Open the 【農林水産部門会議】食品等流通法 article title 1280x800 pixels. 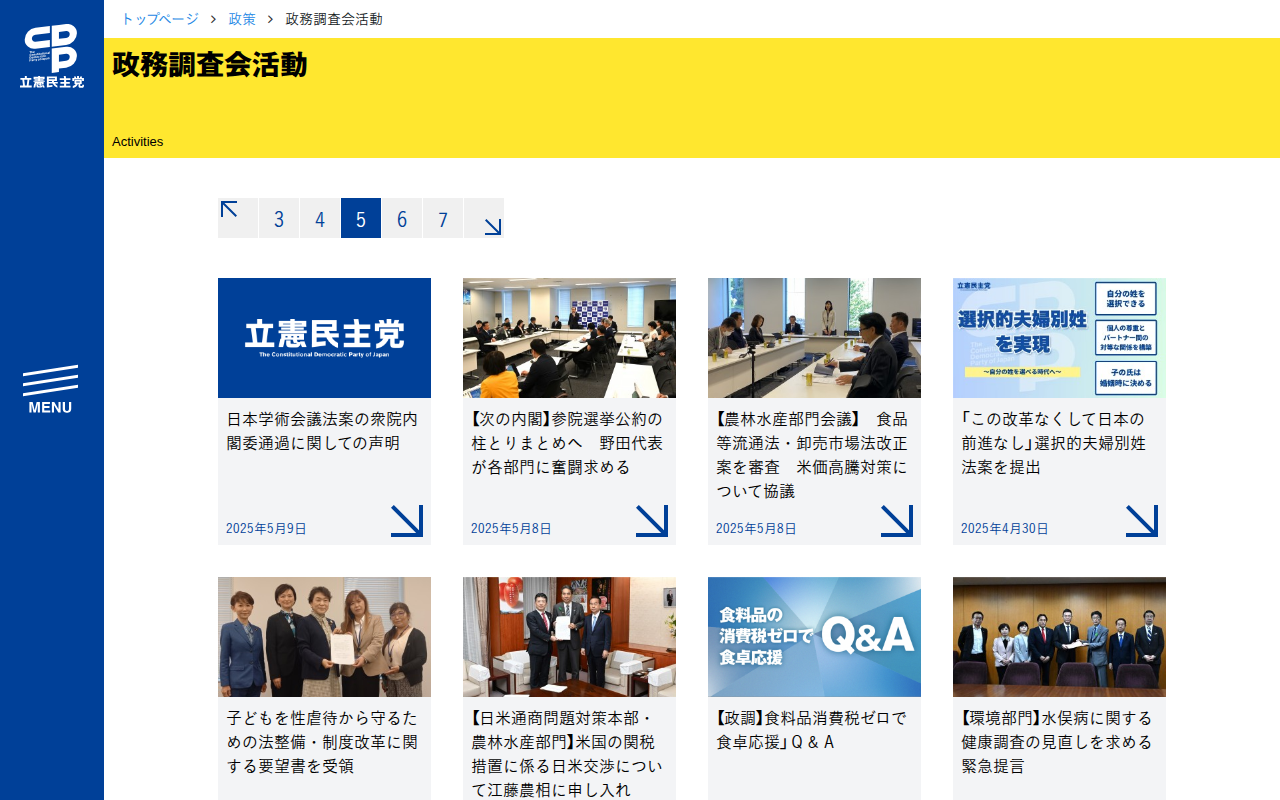coord(812,455)
